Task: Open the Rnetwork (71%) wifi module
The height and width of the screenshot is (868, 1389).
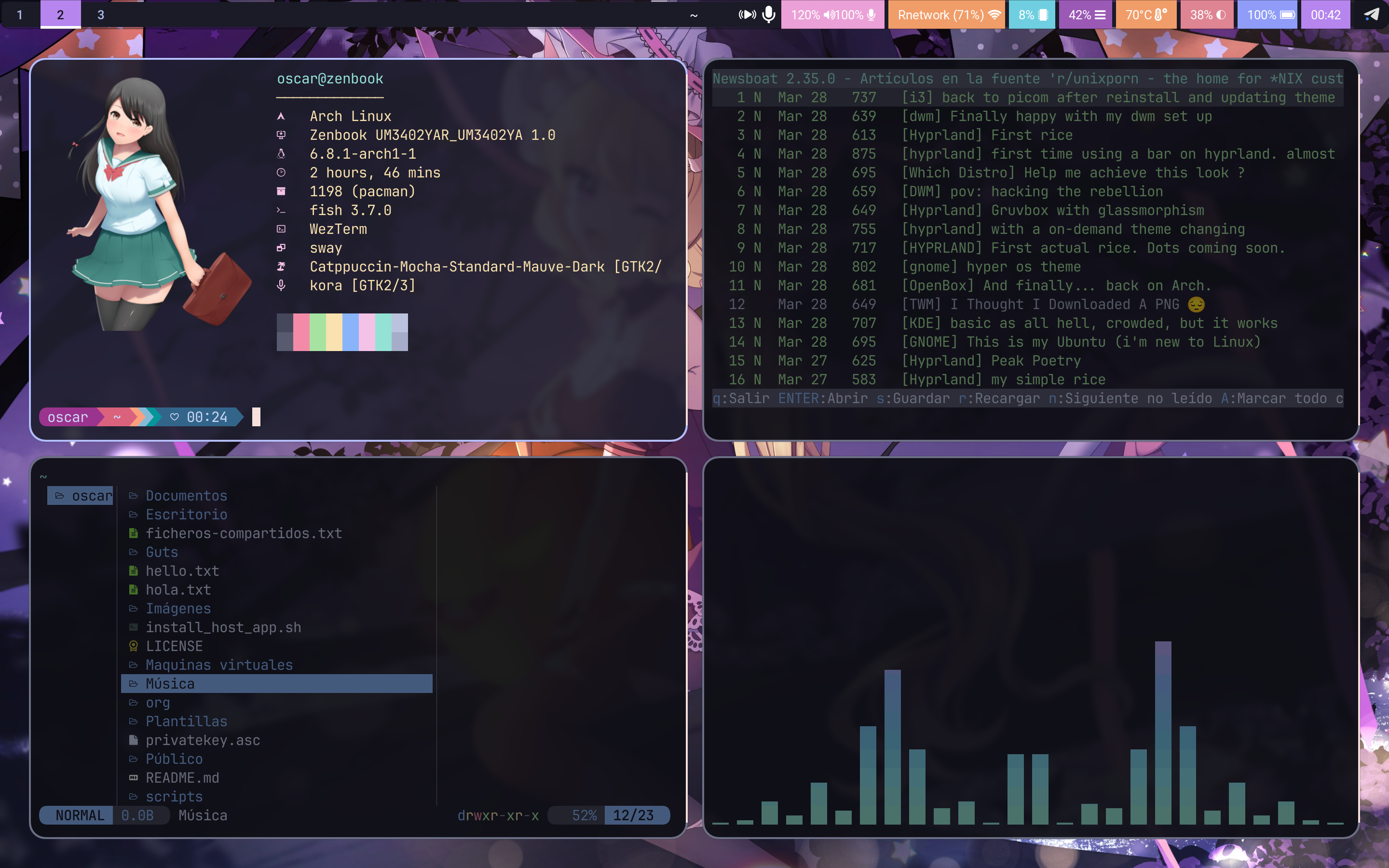Action: coord(947,14)
